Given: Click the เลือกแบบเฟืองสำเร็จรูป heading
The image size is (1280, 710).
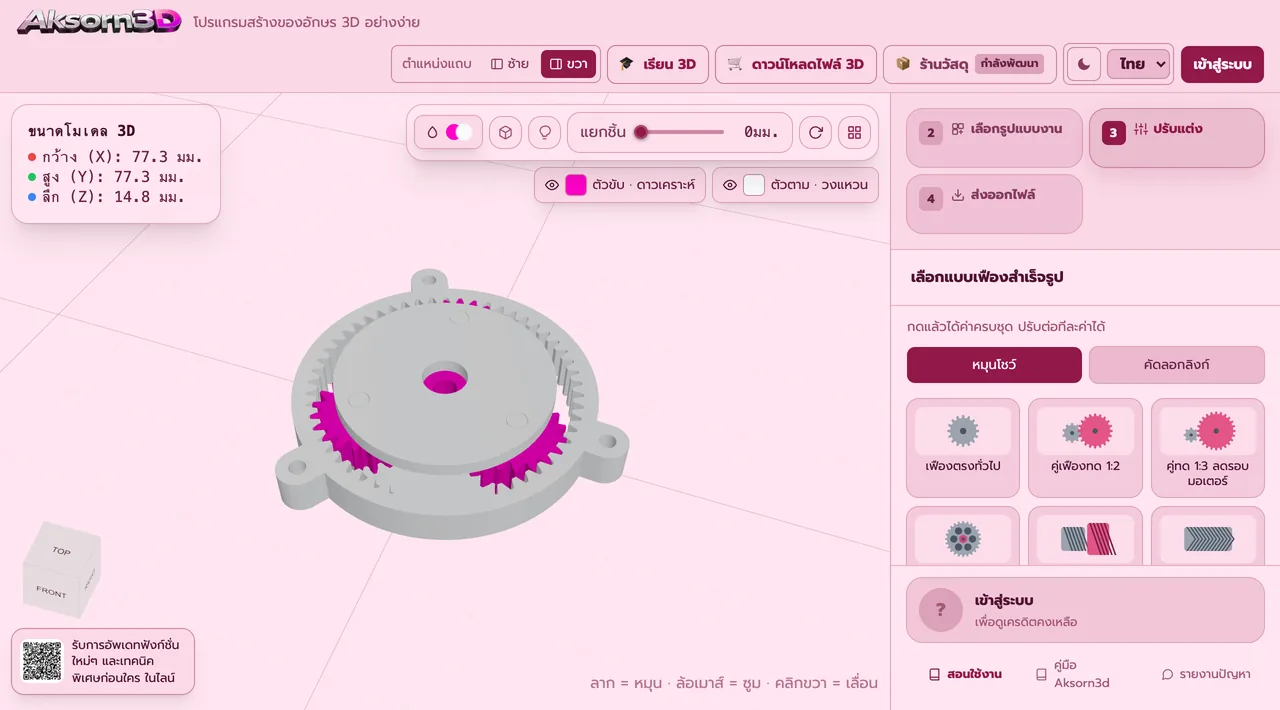Looking at the screenshot, I should (x=987, y=277).
